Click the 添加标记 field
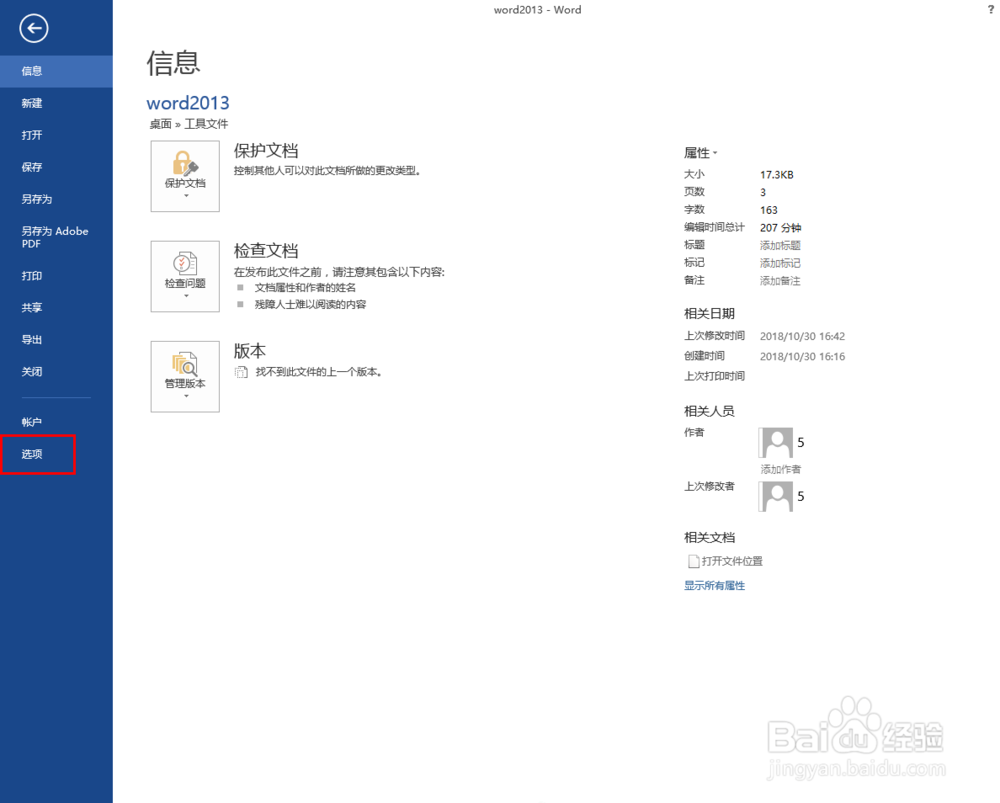 [780, 263]
